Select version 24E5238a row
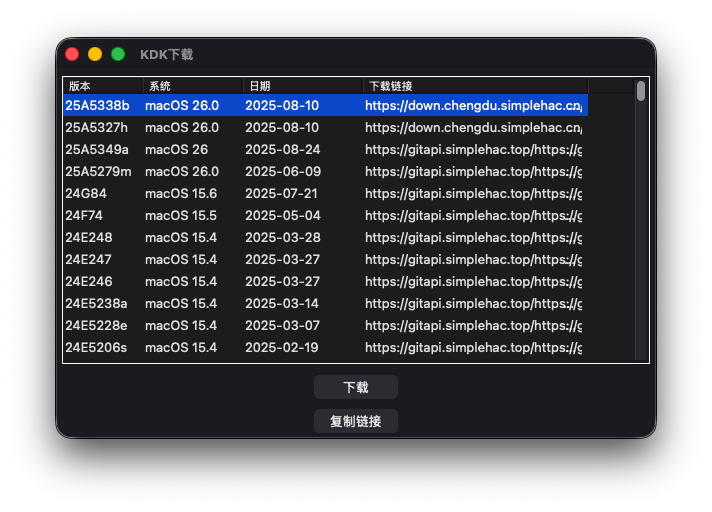The image size is (712, 512). (326, 304)
